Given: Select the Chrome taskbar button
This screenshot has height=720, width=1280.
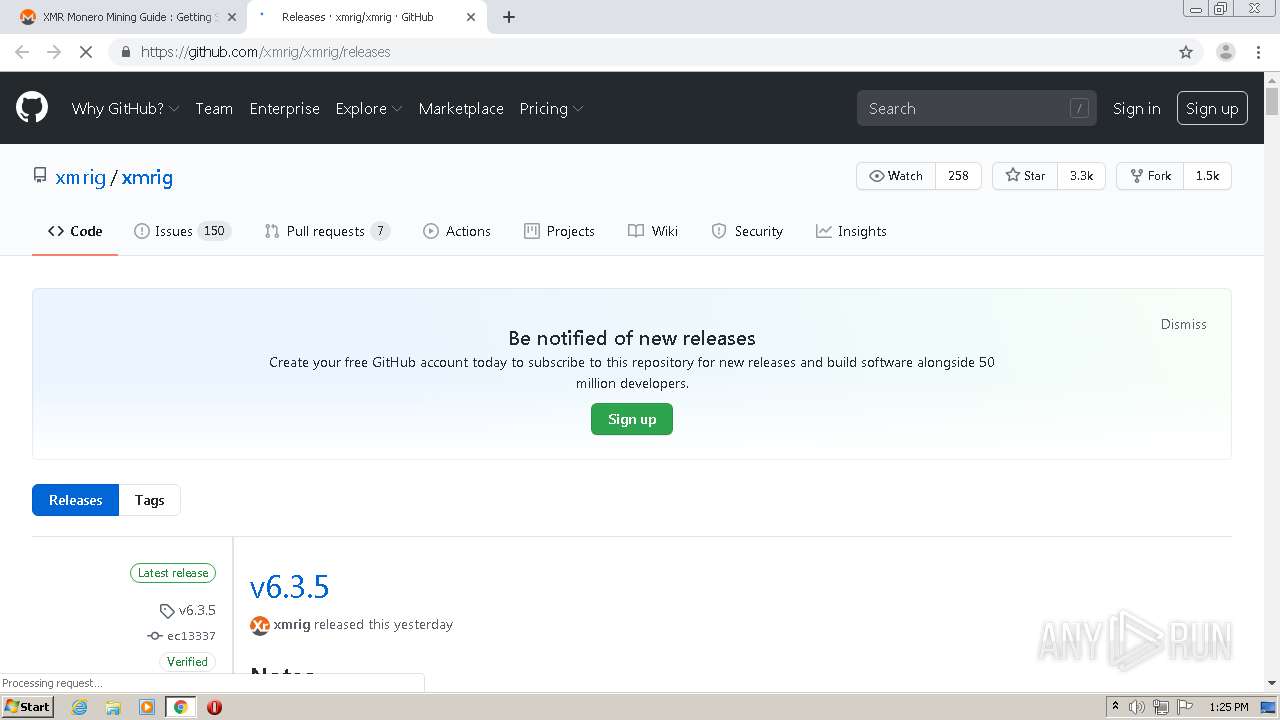Looking at the screenshot, I should coord(180,707).
